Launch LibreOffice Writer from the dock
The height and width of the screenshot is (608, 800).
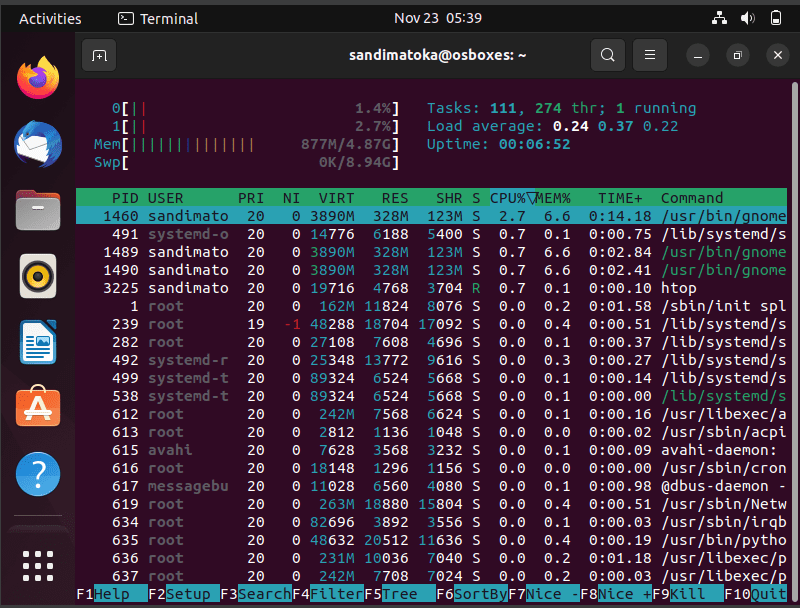38,342
